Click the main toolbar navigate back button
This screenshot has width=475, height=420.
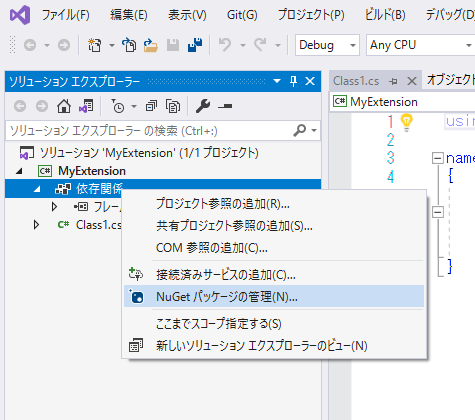(x=30, y=45)
